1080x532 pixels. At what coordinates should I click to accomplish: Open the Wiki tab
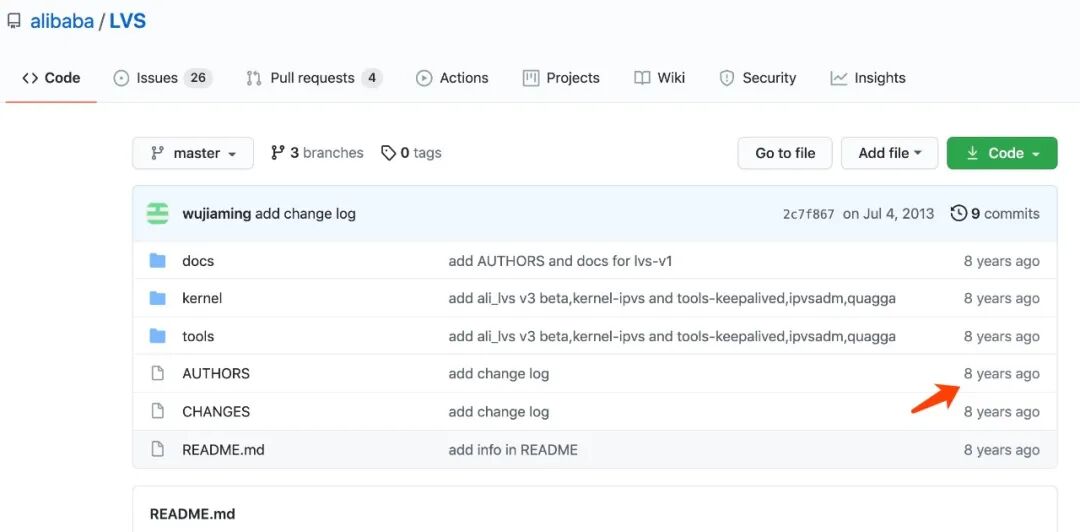tap(659, 78)
